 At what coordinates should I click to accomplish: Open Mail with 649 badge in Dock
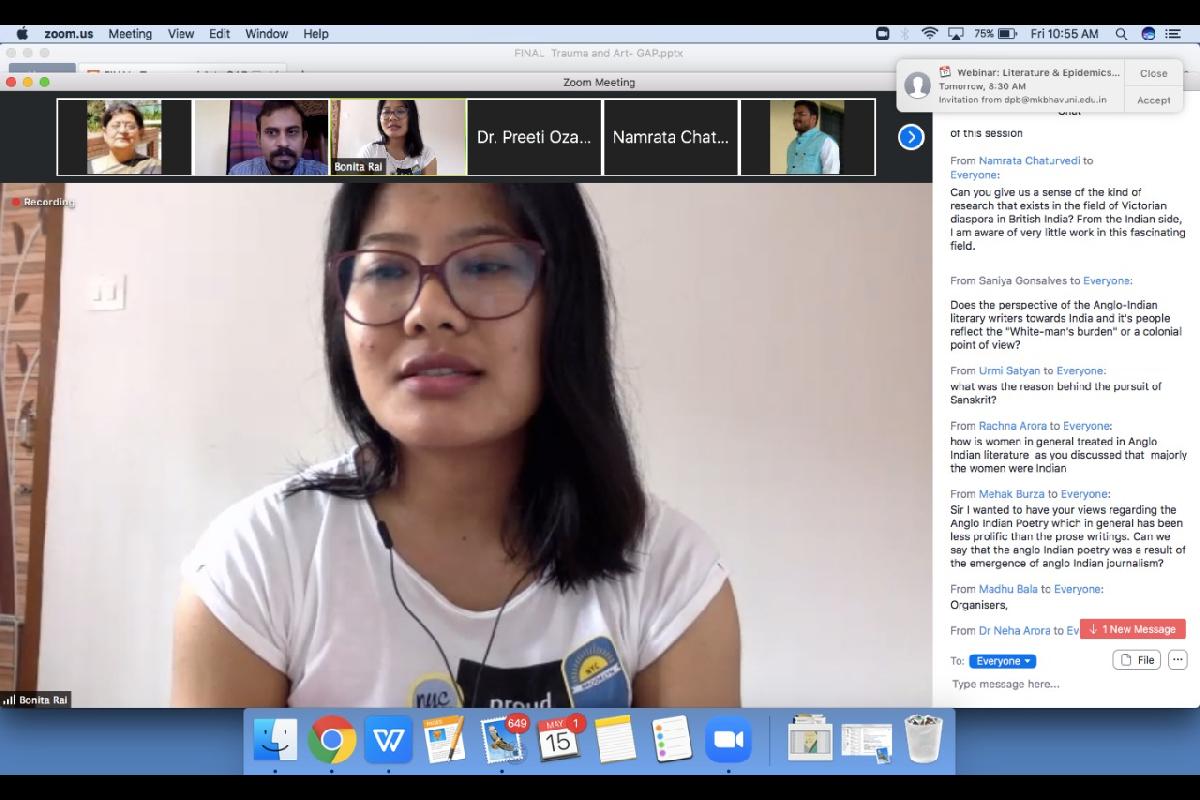pyautogui.click(x=503, y=740)
